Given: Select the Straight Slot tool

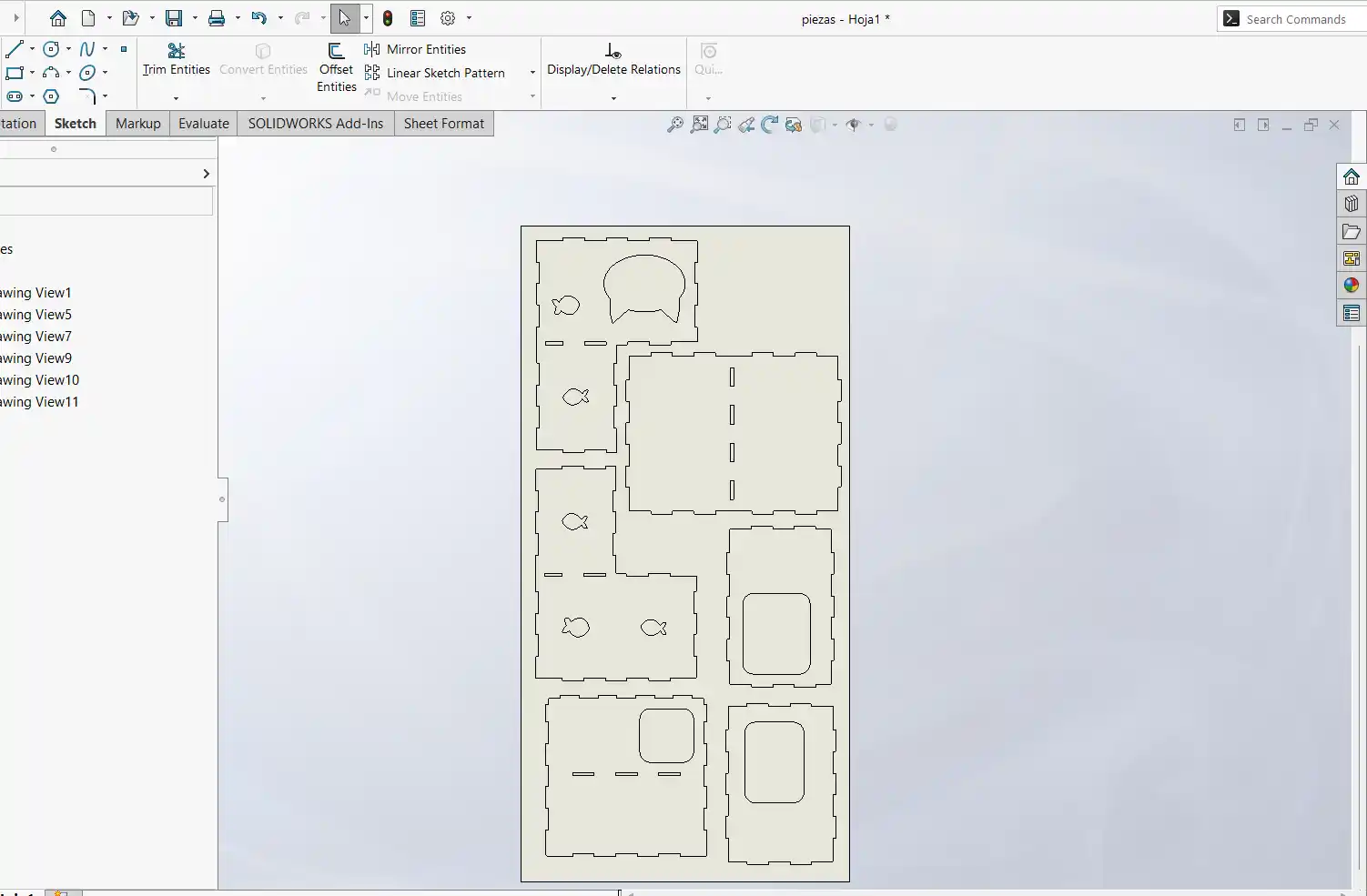Looking at the screenshot, I should [15, 96].
